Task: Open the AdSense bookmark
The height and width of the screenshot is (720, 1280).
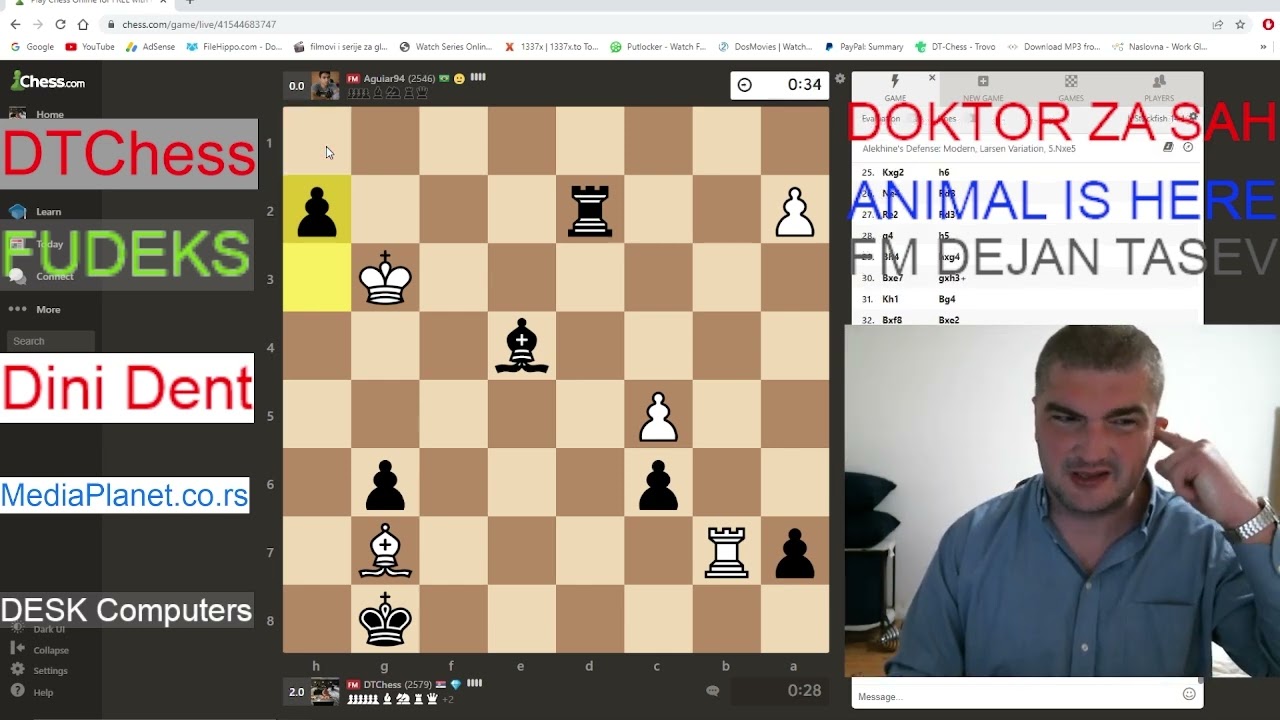Action: (150, 47)
